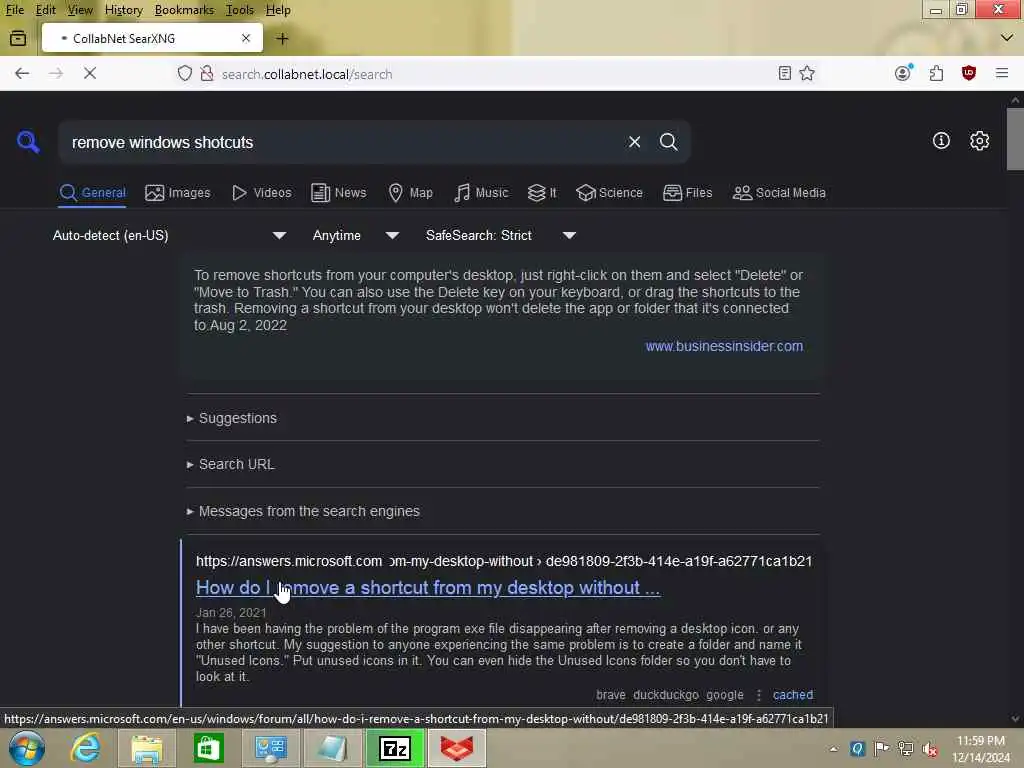Toggle reader view icon
Image resolution: width=1024 pixels, height=768 pixels.
click(x=785, y=73)
